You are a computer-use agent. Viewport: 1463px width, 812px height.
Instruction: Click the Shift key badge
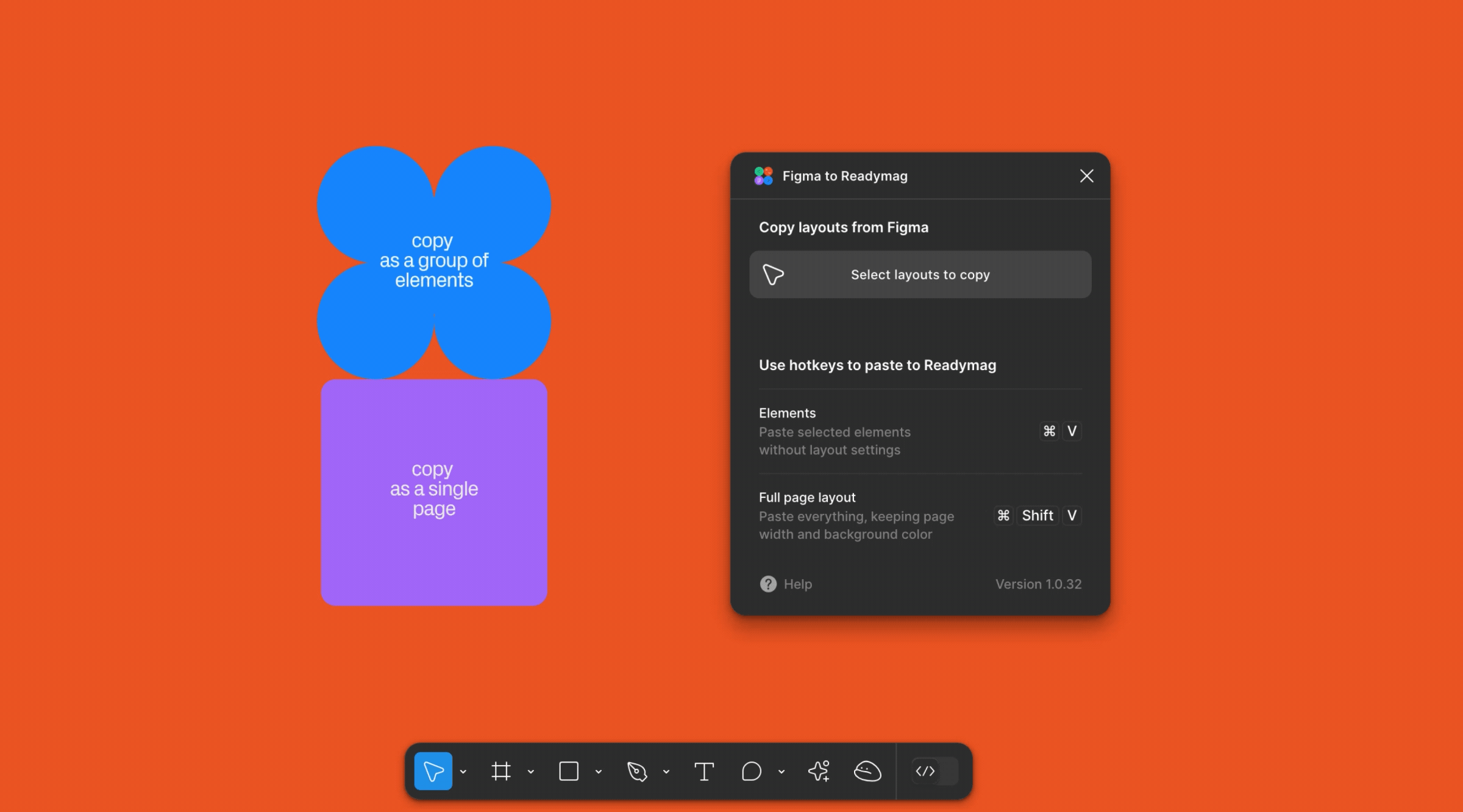click(1038, 516)
